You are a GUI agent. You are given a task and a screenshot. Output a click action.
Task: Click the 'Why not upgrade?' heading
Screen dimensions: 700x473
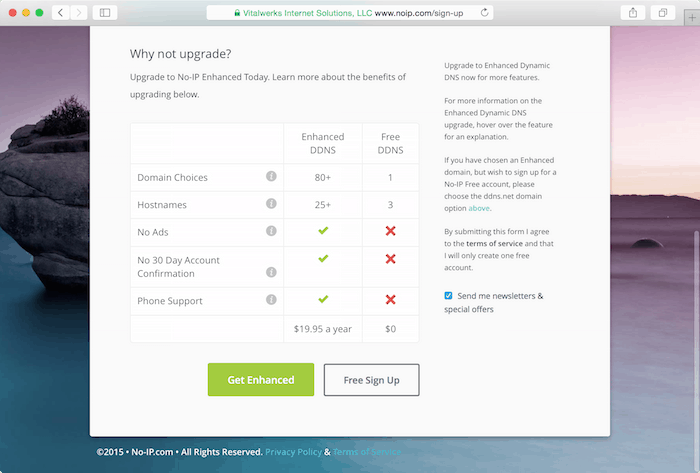[180, 54]
